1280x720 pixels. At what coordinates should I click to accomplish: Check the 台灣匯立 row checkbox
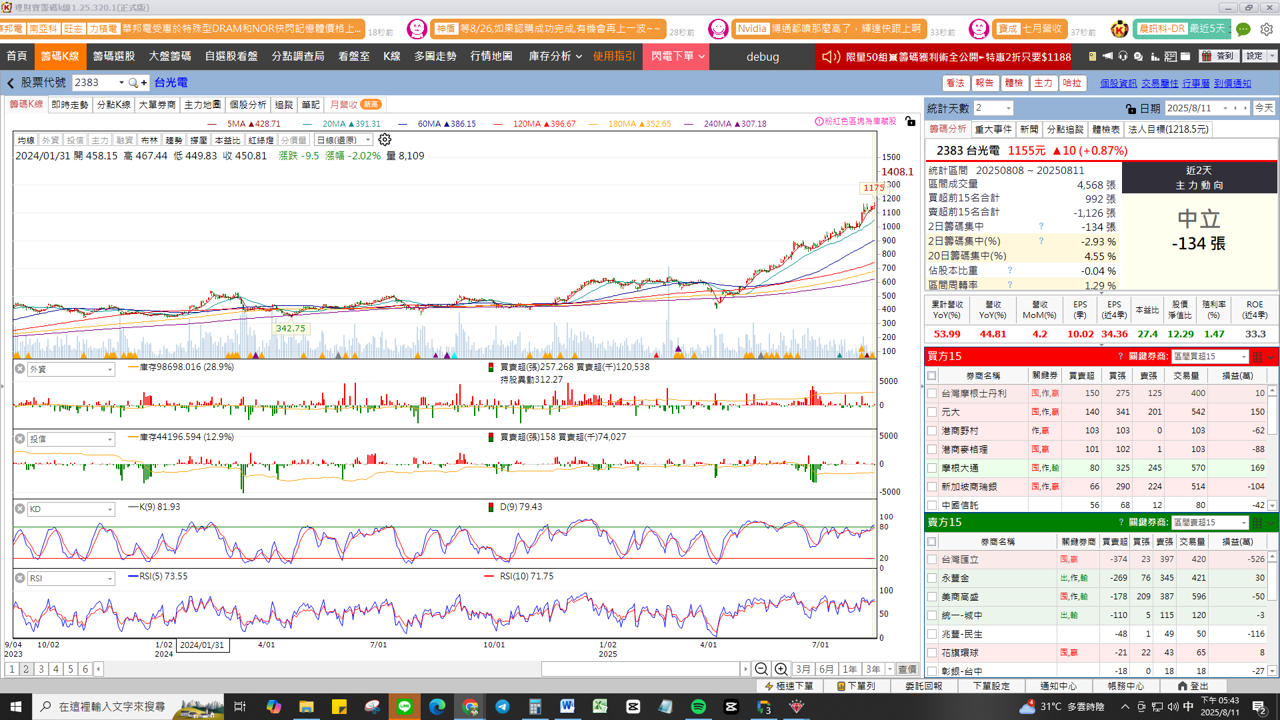[x=932, y=560]
